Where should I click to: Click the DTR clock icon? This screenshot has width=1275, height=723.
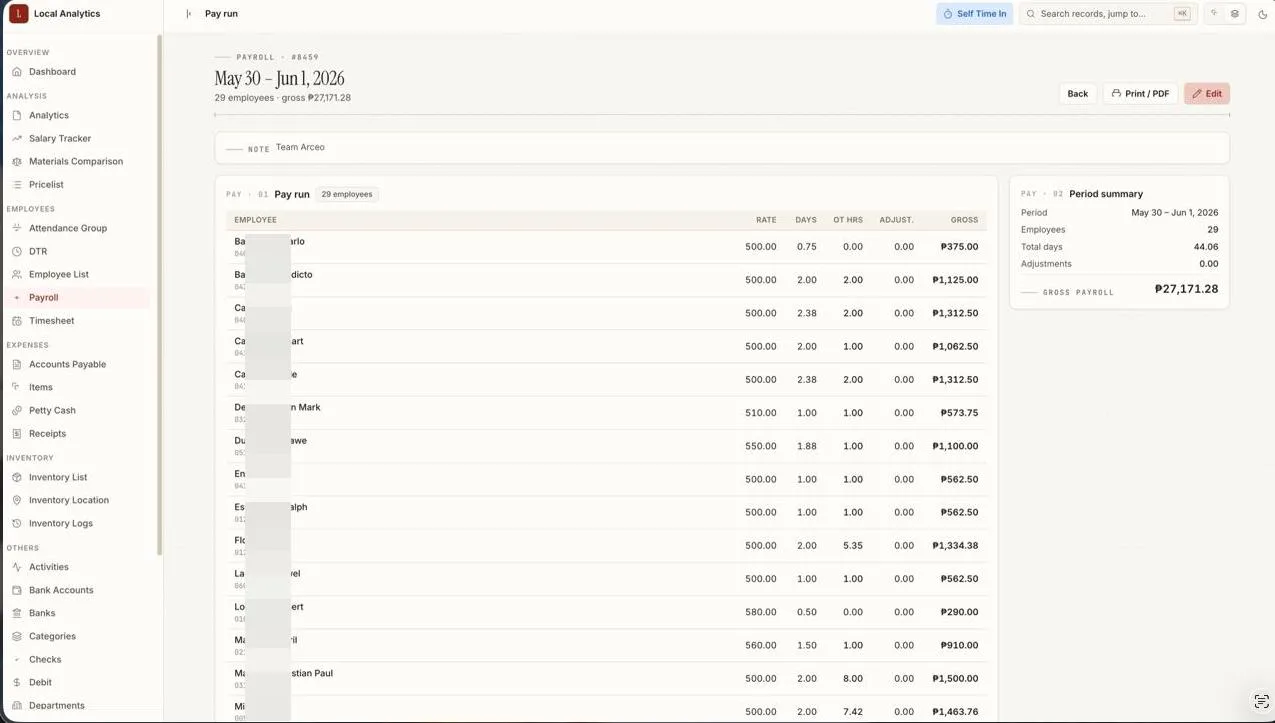click(17, 251)
